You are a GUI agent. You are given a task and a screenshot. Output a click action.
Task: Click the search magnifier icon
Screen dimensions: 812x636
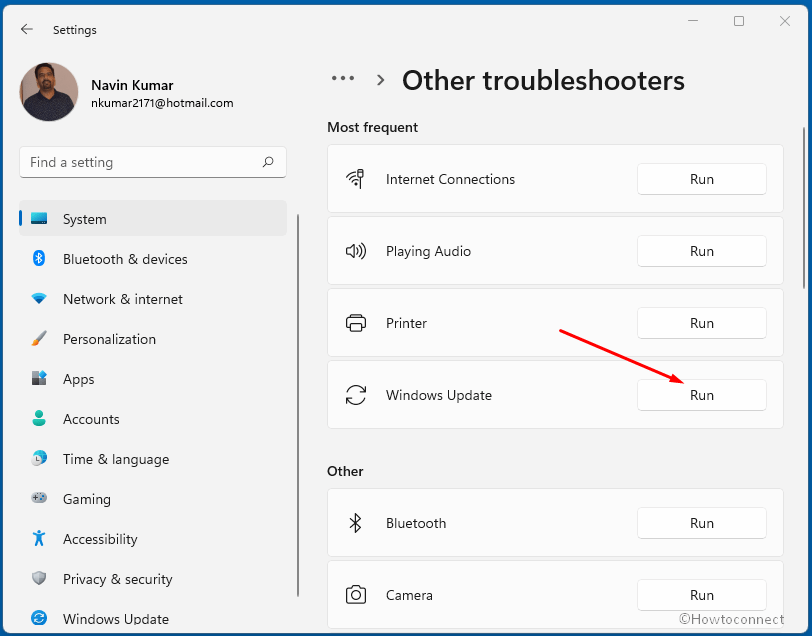268,162
